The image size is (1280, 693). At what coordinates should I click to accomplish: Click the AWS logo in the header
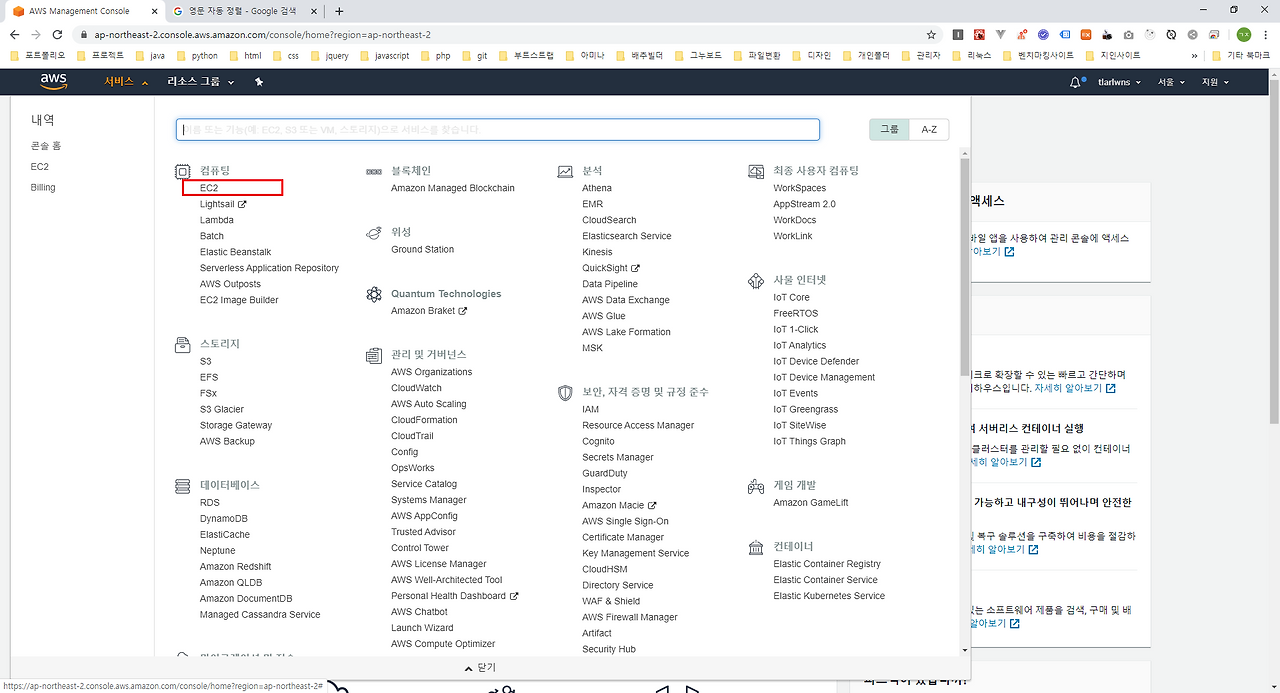54,82
